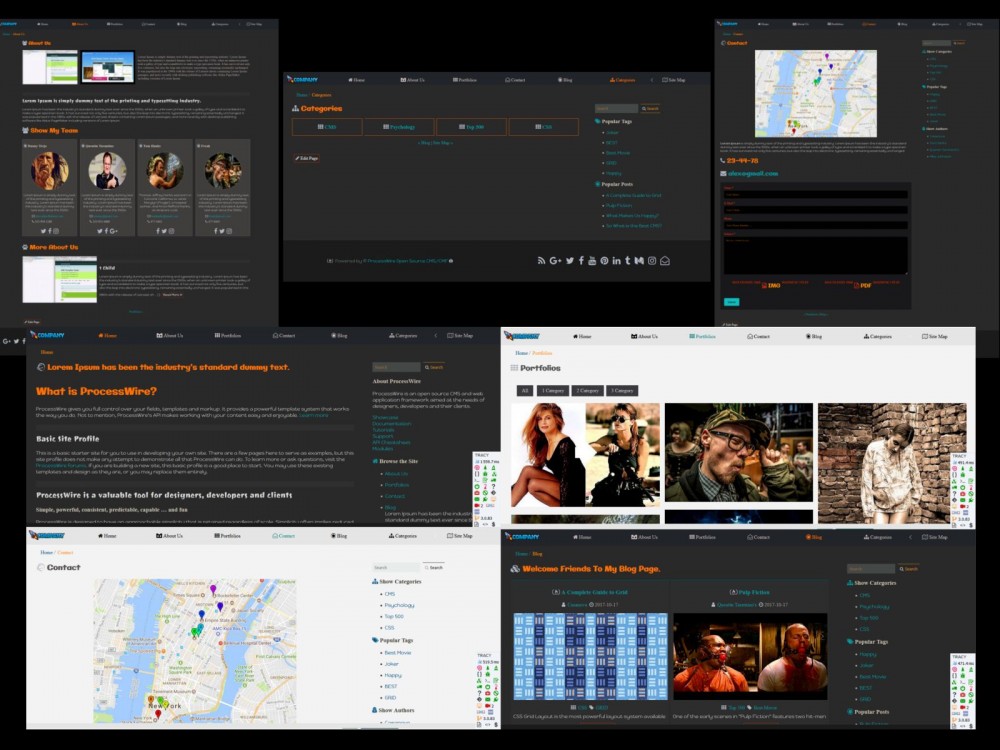Viewport: 1000px width, 750px height.
Task: Filter portfolios by '1 Category'
Action: (553, 390)
